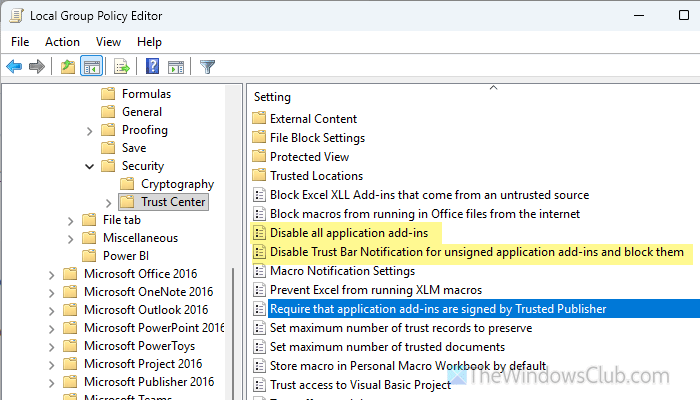Viewport: 700px width, 400px height.
Task: Minimize the Local Group Policy Editor window
Action: coord(639,15)
